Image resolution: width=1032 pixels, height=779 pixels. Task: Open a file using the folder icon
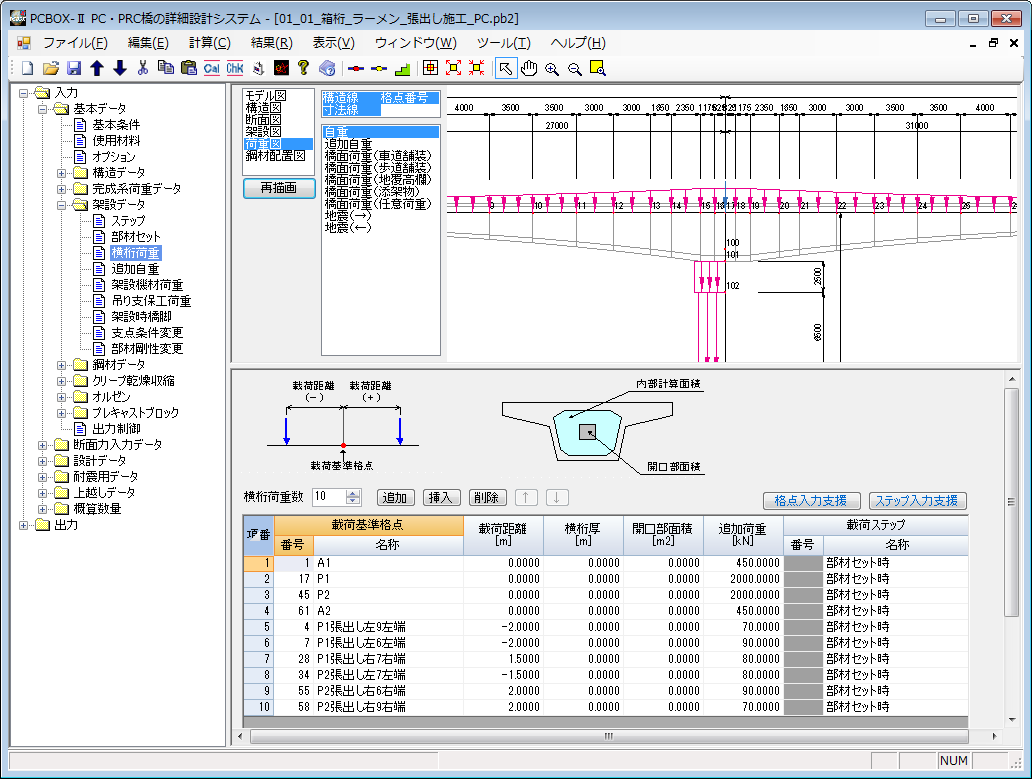pyautogui.click(x=50, y=68)
